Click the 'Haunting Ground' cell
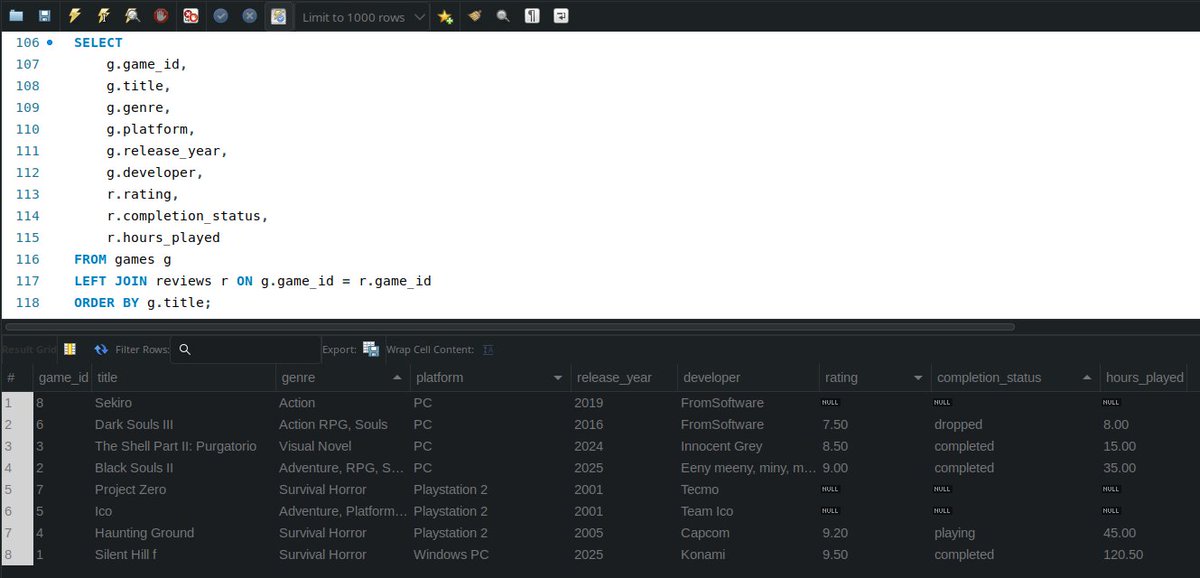Viewport: 1200px width, 578px height. tap(183, 533)
